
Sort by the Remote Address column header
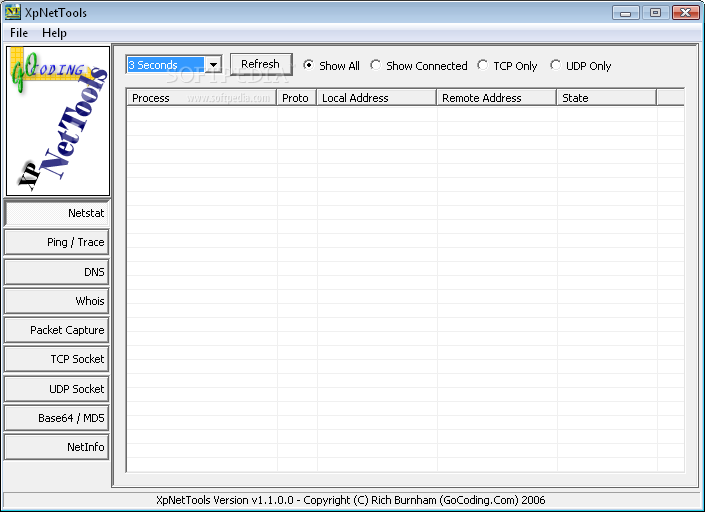497,98
